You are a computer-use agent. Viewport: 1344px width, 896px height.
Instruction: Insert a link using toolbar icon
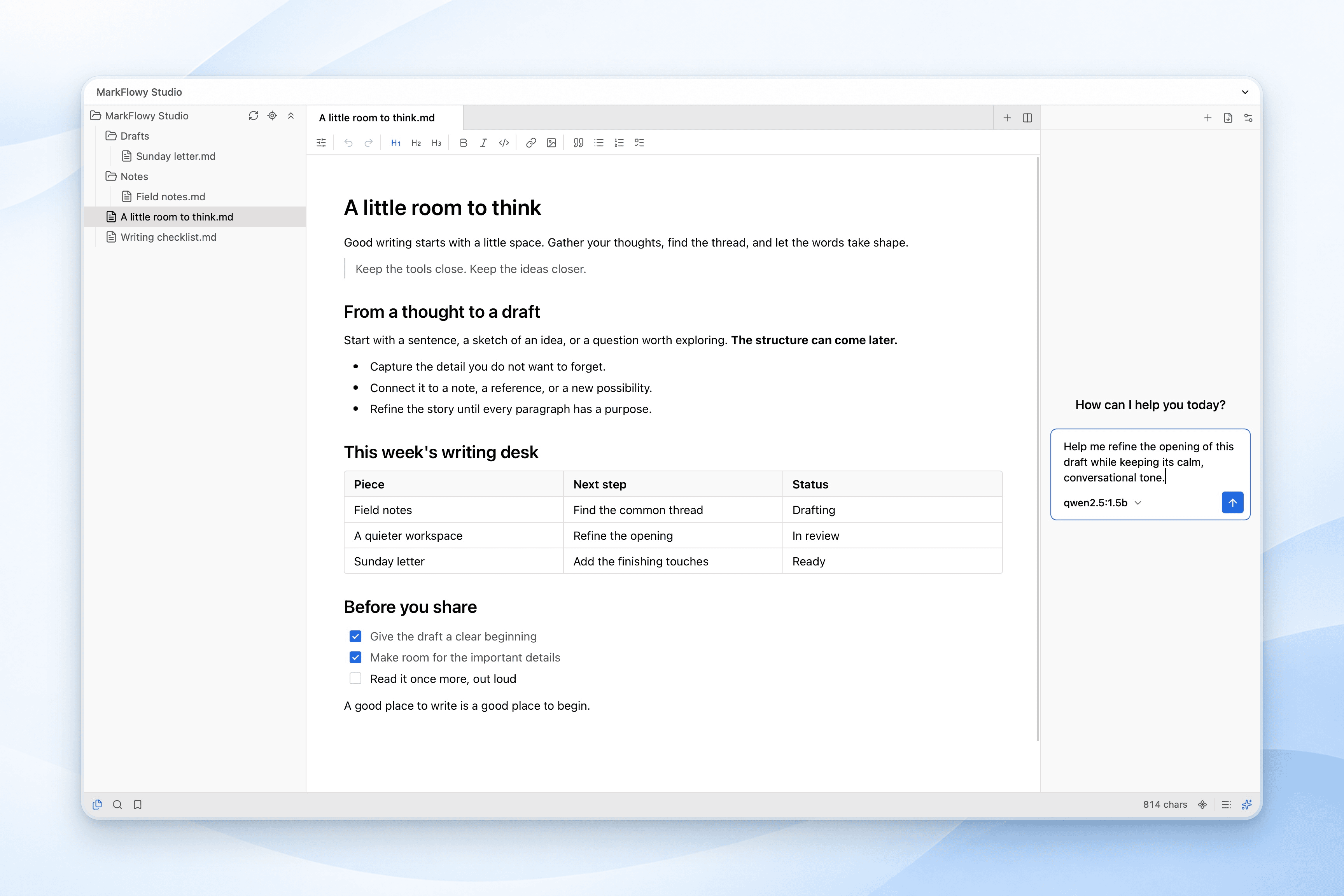pos(531,143)
